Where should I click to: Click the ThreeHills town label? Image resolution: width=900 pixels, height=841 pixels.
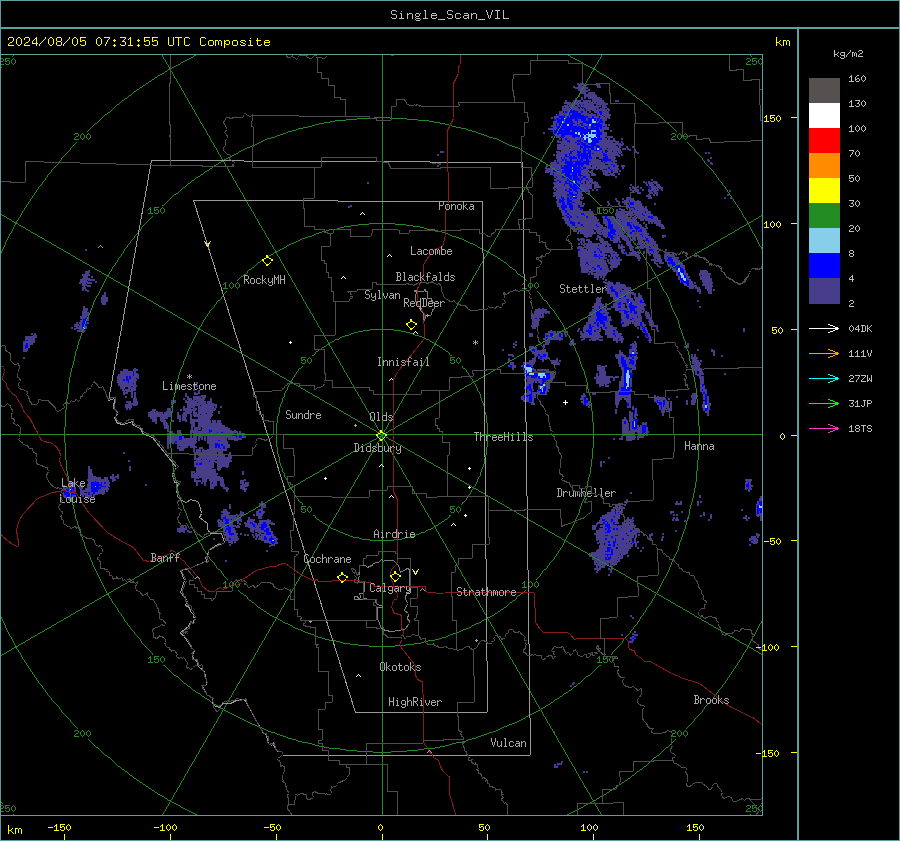[x=503, y=437]
